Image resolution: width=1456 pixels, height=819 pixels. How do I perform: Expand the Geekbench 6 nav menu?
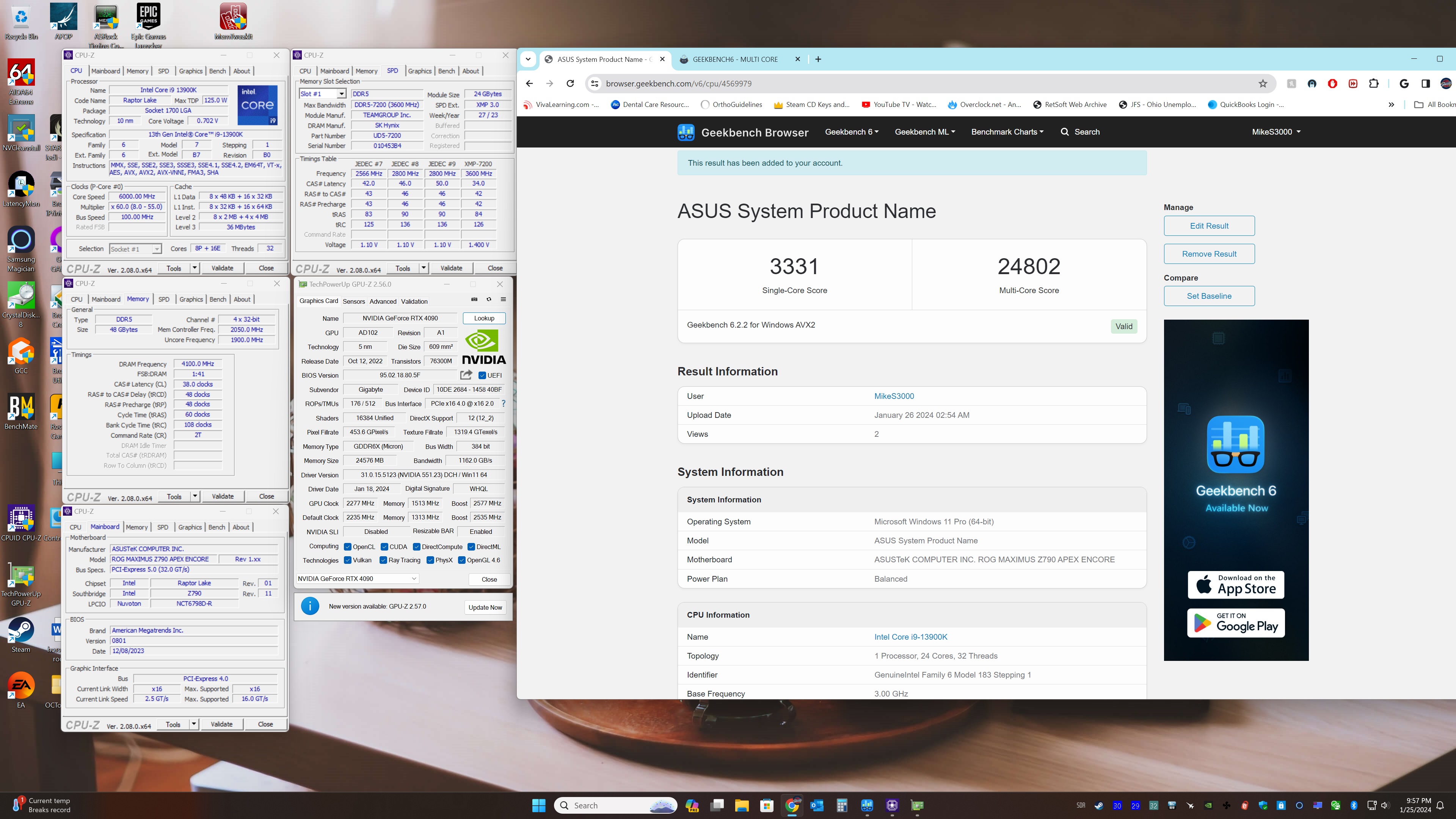click(x=851, y=132)
